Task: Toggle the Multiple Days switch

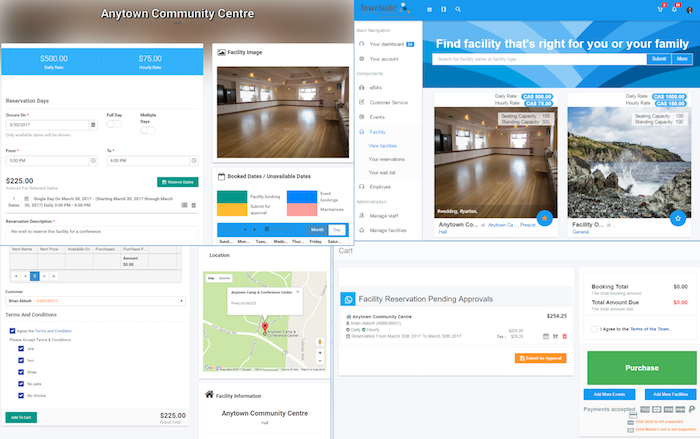Action: (x=148, y=130)
